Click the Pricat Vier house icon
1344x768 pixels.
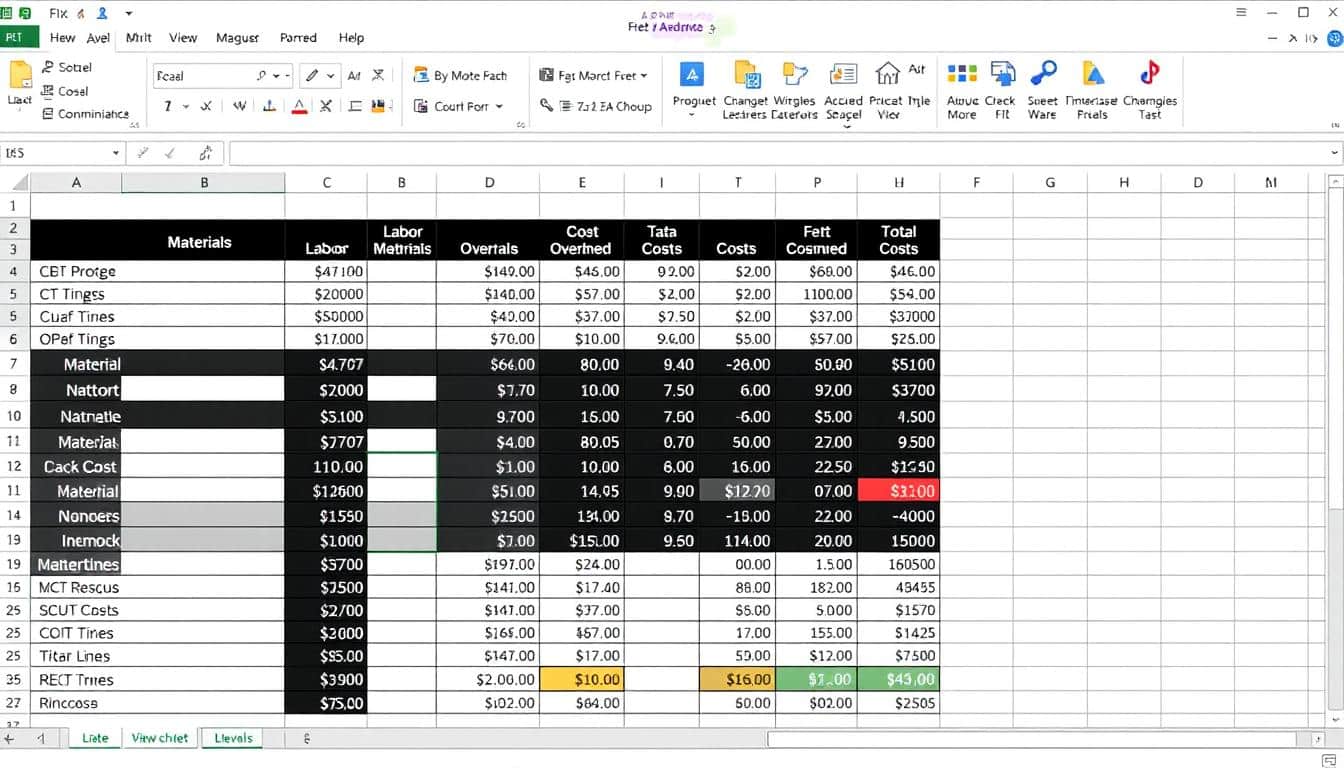[887, 73]
